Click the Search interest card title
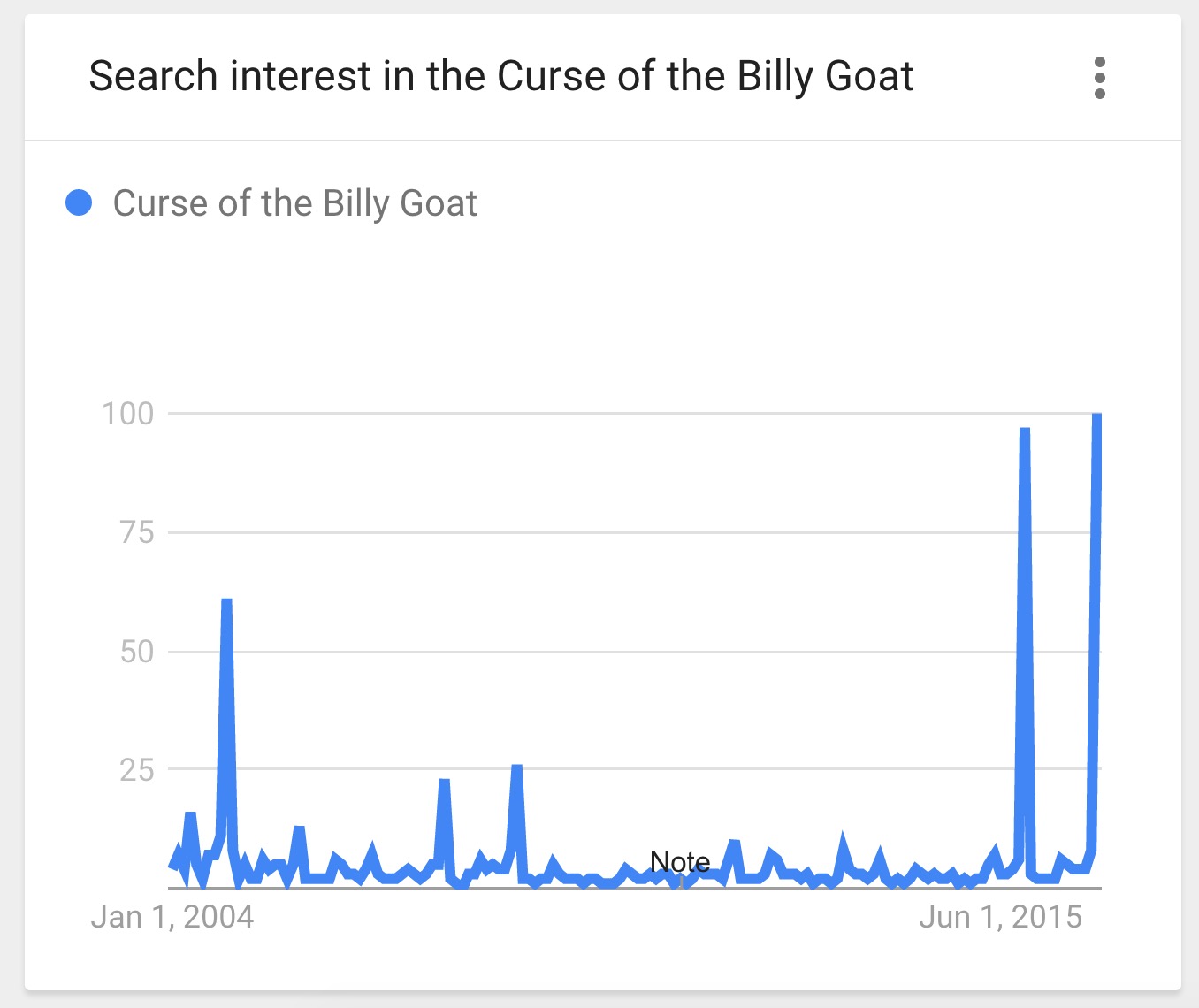The image size is (1199, 1008). pyautogui.click(x=500, y=76)
